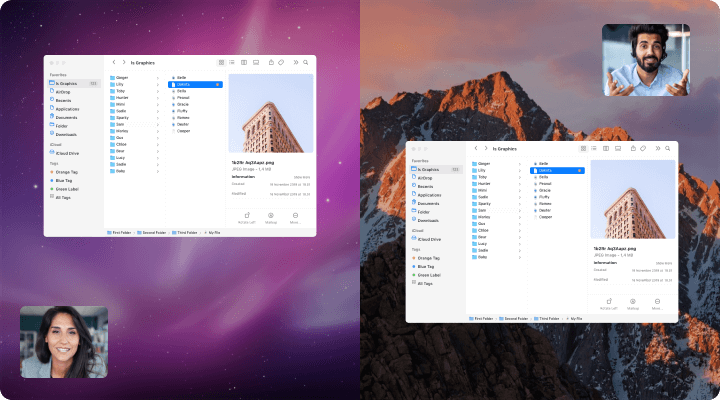The image size is (720, 400).
Task: Expand the Sparky folder chevron in mountain-wallpaper Finder
Action: click(x=519, y=204)
